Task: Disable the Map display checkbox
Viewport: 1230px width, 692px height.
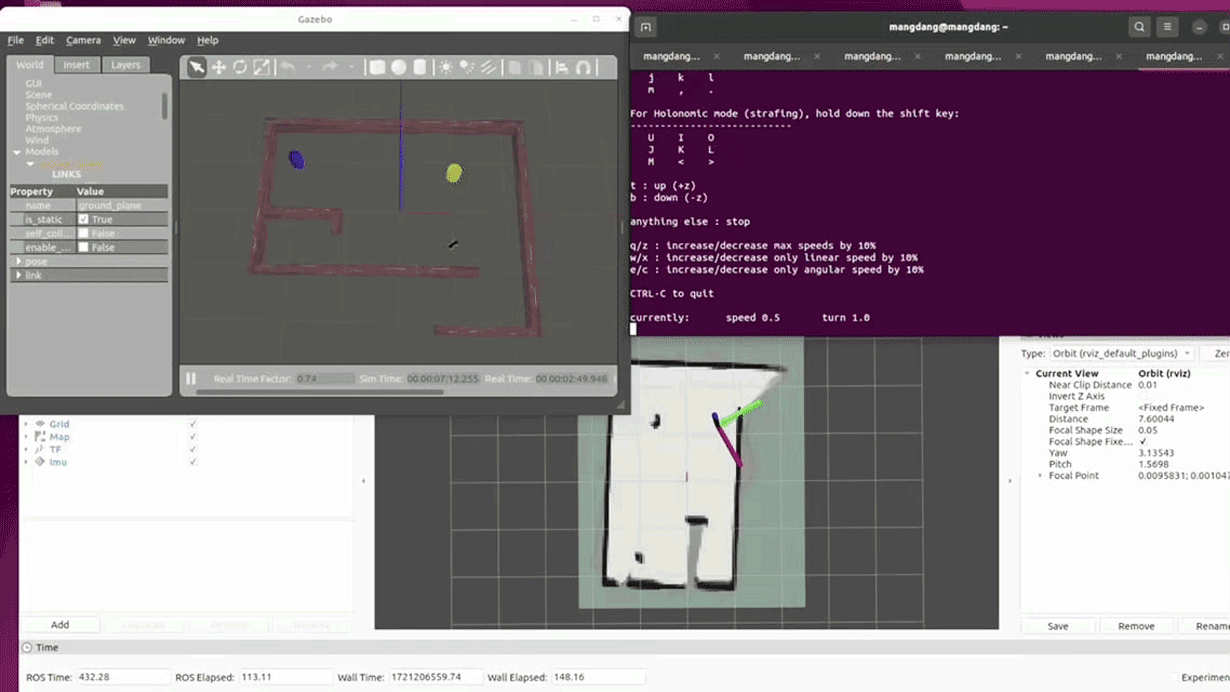Action: 193,437
